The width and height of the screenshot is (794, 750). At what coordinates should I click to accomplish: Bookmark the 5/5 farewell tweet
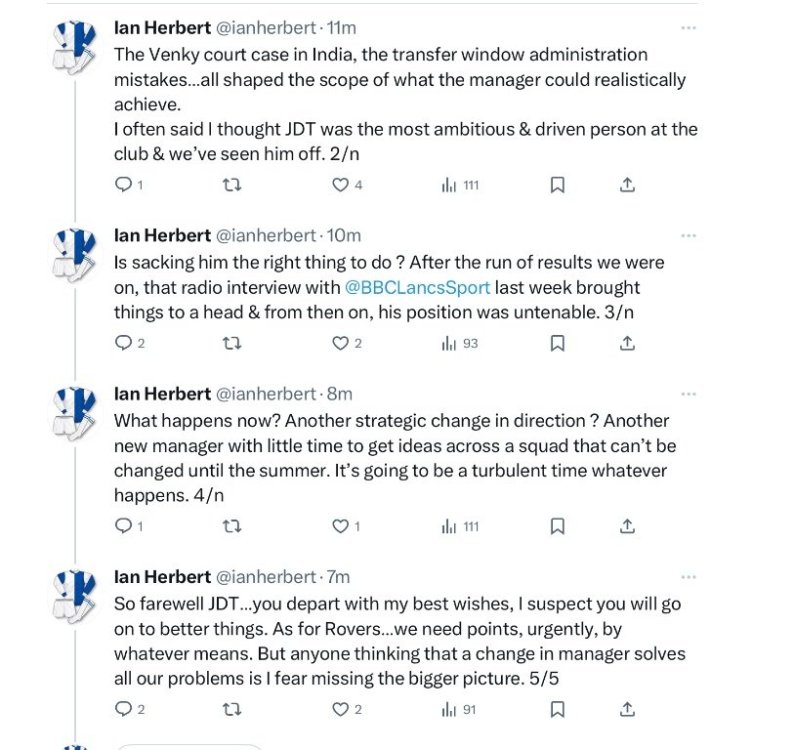click(558, 709)
